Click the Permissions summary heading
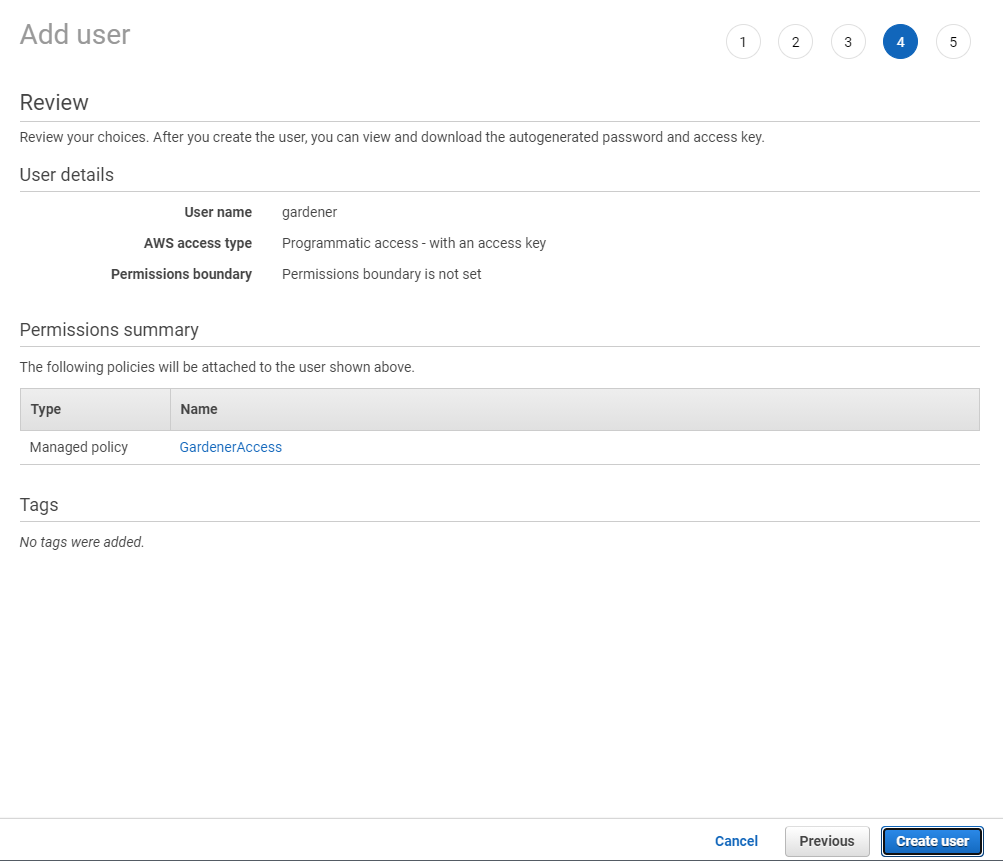 coord(109,330)
